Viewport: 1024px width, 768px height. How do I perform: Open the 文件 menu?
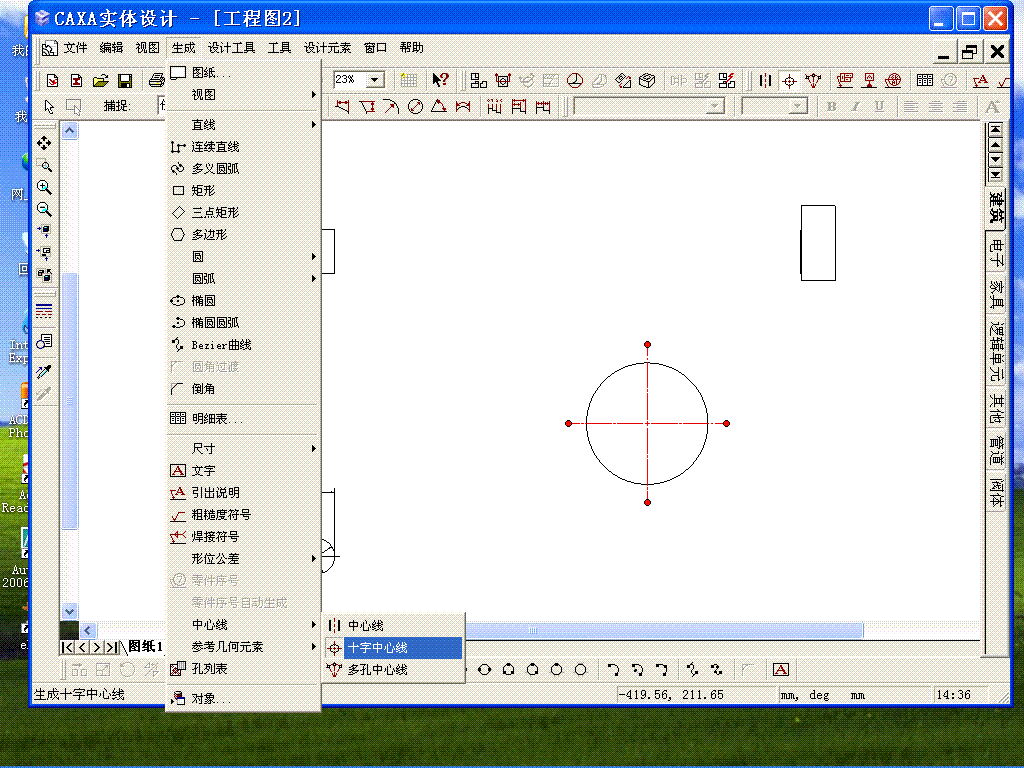pyautogui.click(x=75, y=48)
